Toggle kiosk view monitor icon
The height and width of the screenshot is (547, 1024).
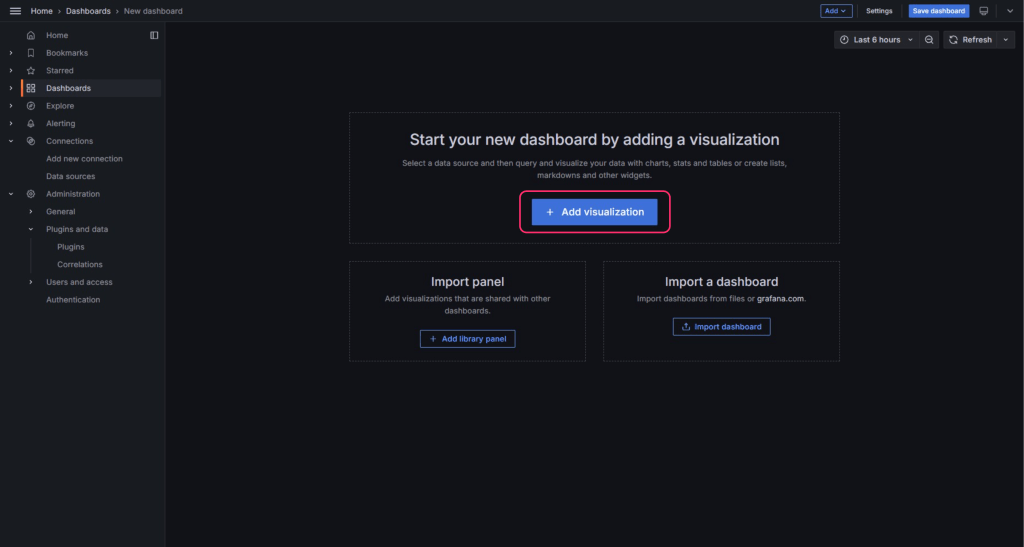click(x=983, y=11)
